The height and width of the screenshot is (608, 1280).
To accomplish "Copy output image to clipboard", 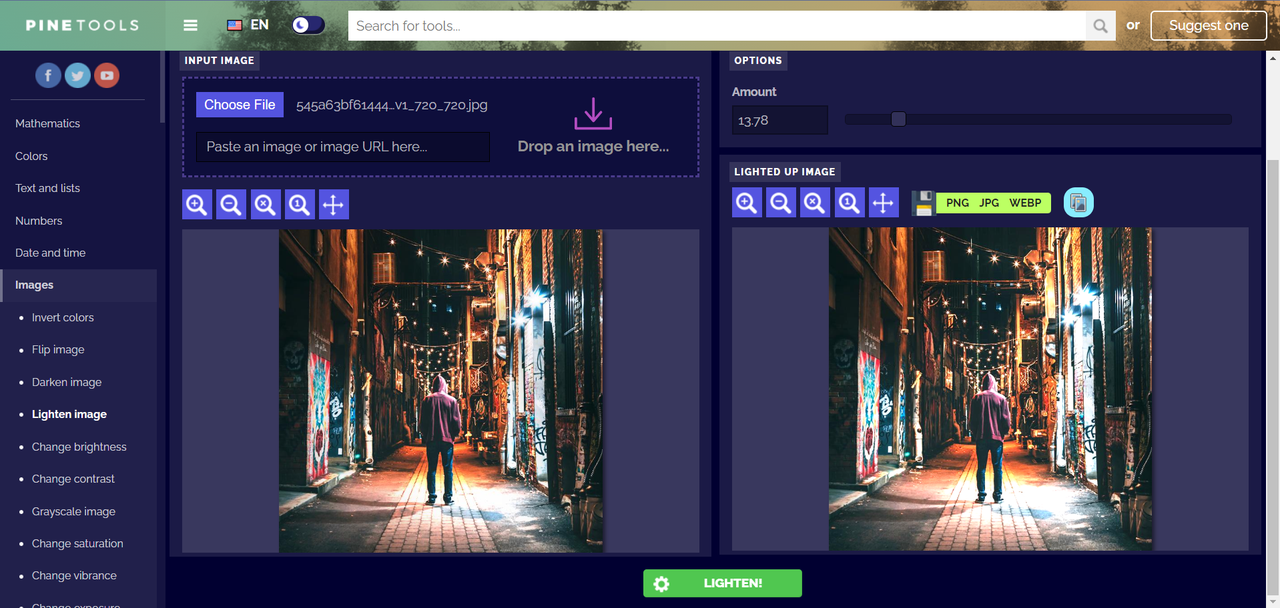I will point(1079,203).
